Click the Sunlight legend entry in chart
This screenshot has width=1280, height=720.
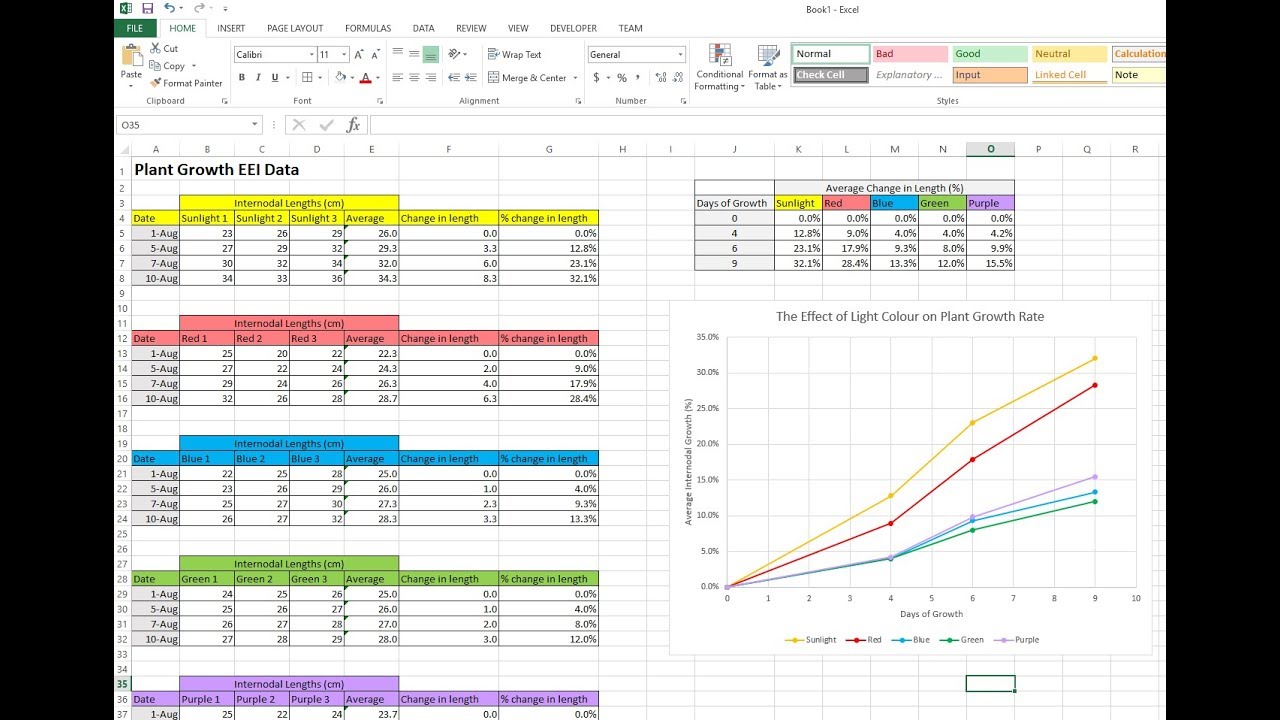[810, 640]
